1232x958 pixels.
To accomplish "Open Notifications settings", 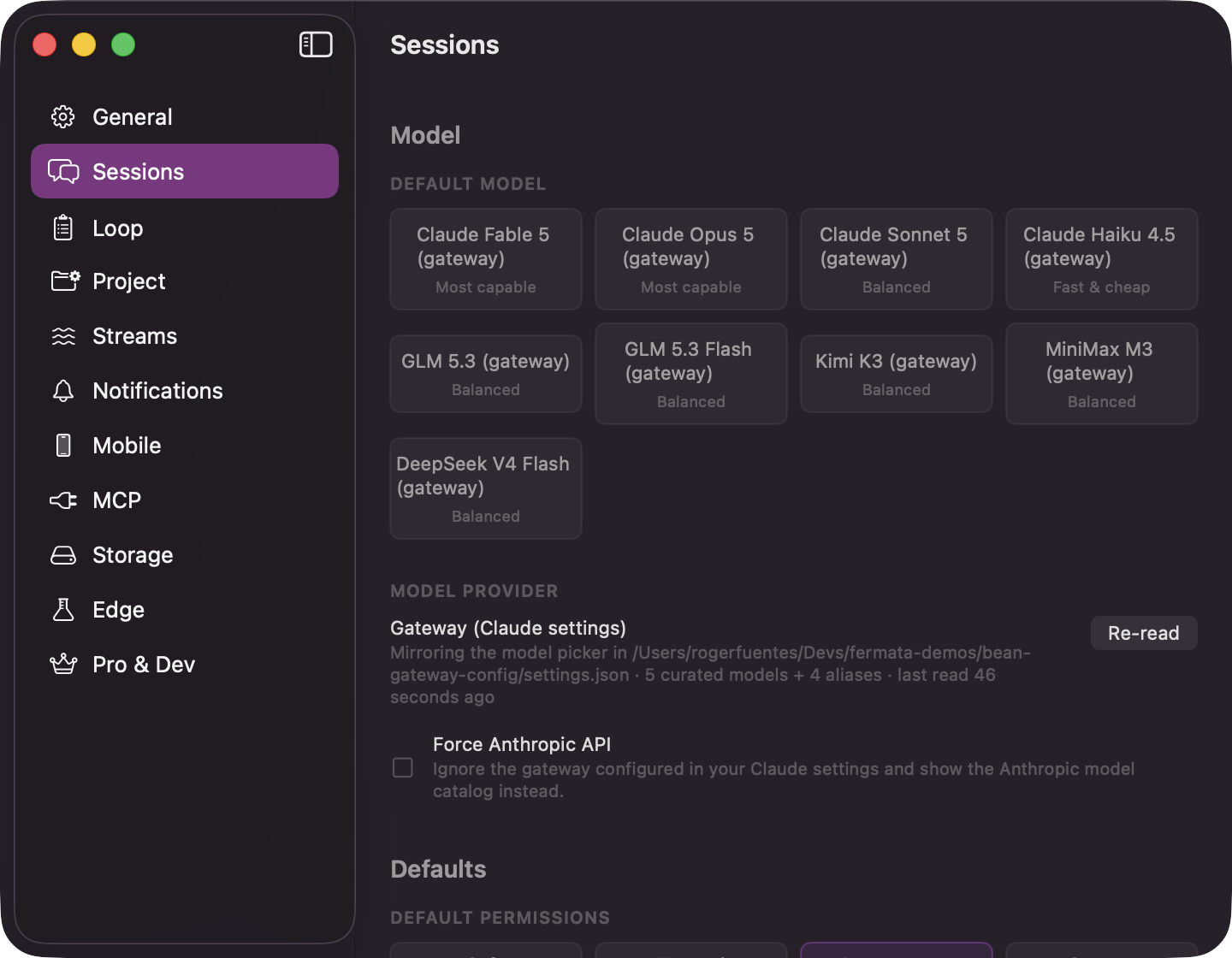I will pyautogui.click(x=185, y=391).
